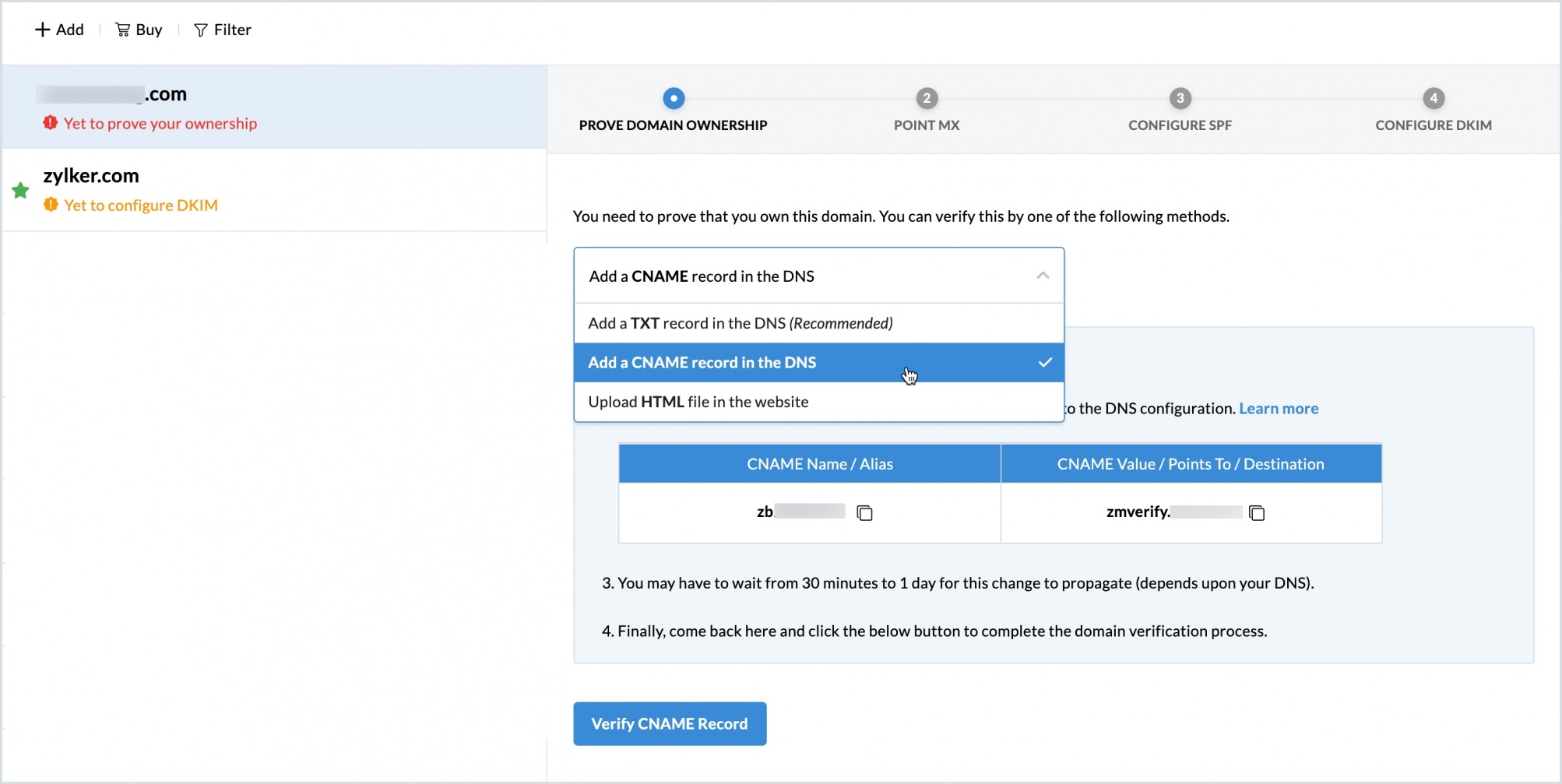
Task: Click CNAME Value / Points To header
Action: [1191, 464]
